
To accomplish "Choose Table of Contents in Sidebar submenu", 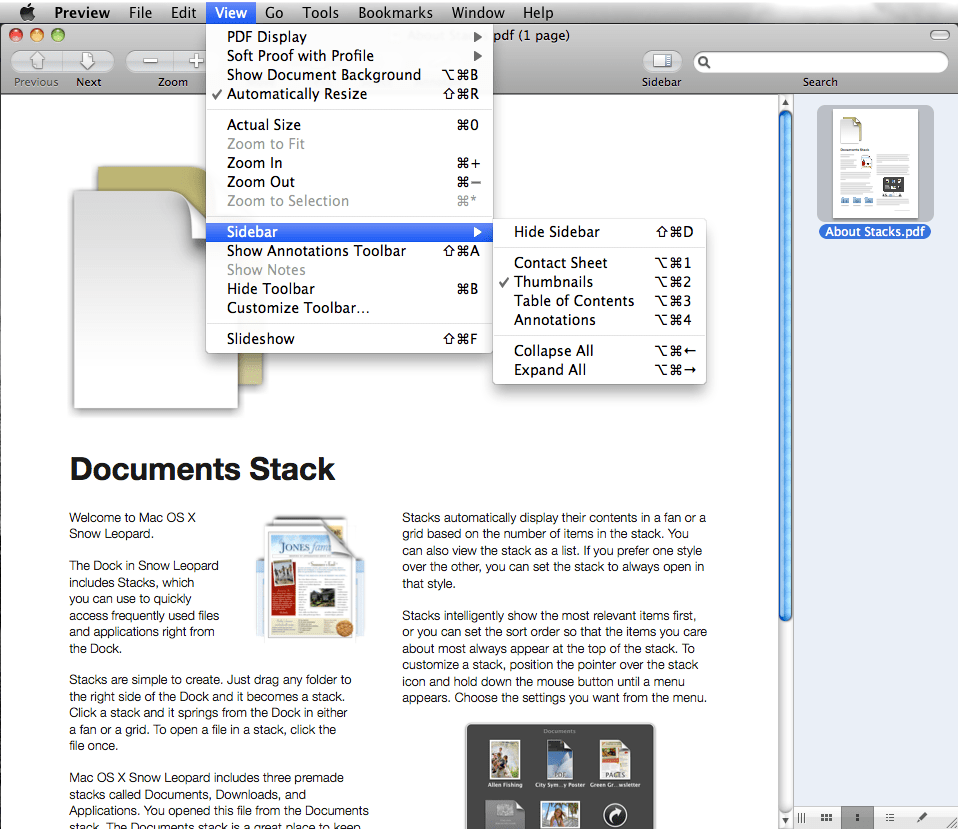I will coord(599,301).
